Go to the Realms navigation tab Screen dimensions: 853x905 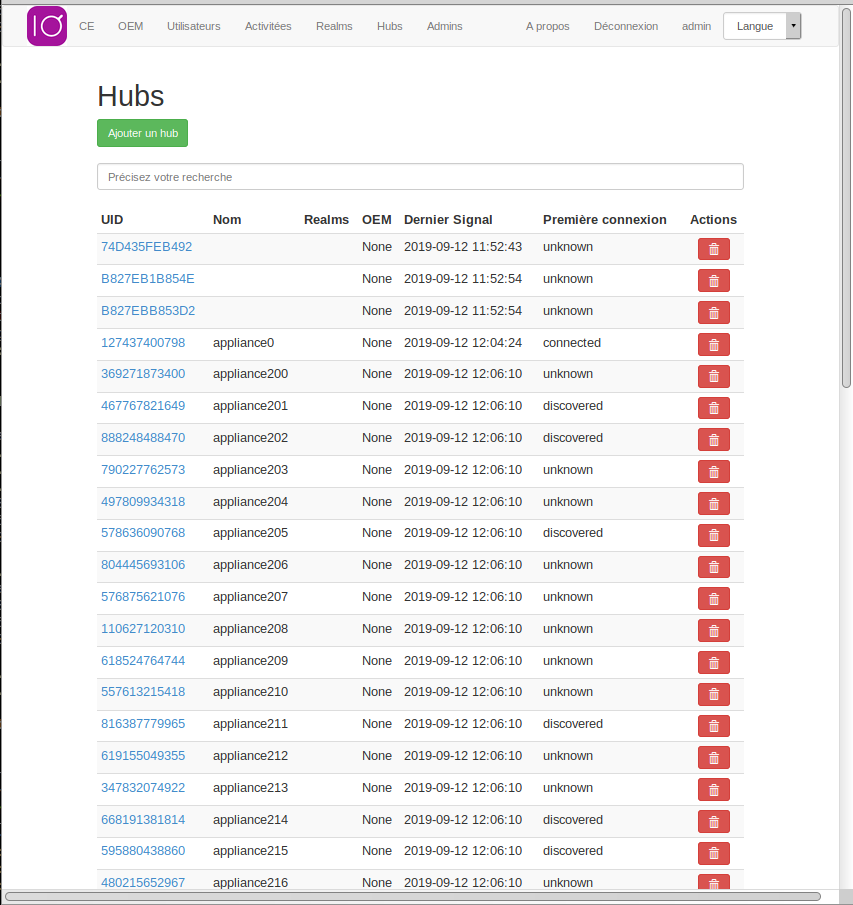coord(334,26)
